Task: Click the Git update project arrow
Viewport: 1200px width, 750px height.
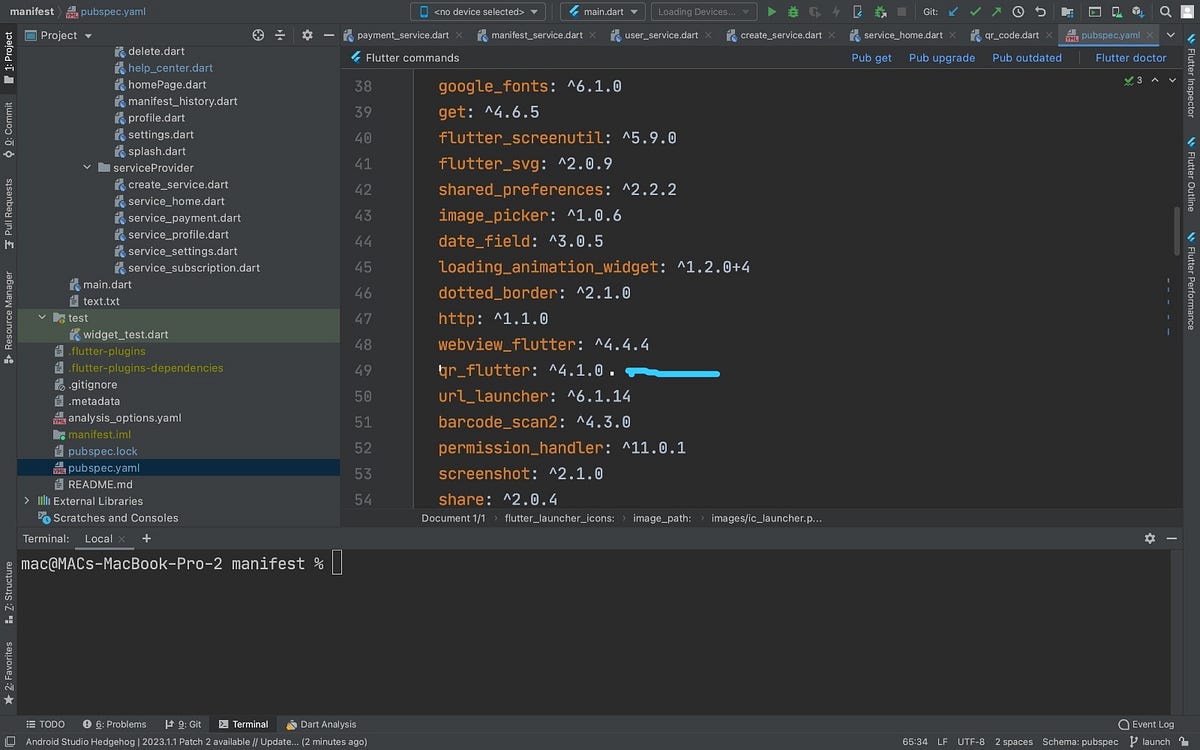Action: pos(953,12)
